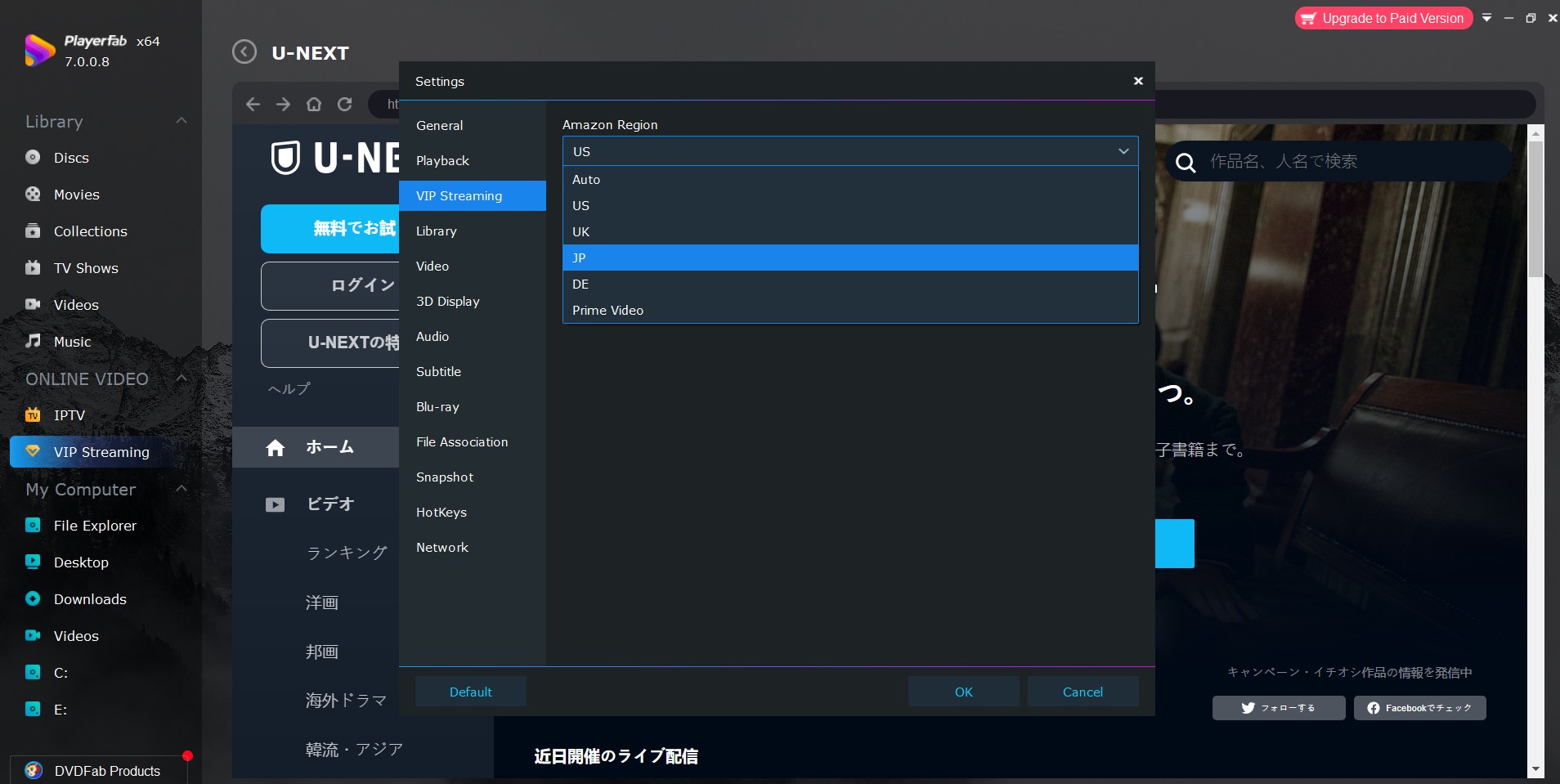The image size is (1560, 784).
Task: Open File Explorer under My Computer
Action: pos(95,526)
